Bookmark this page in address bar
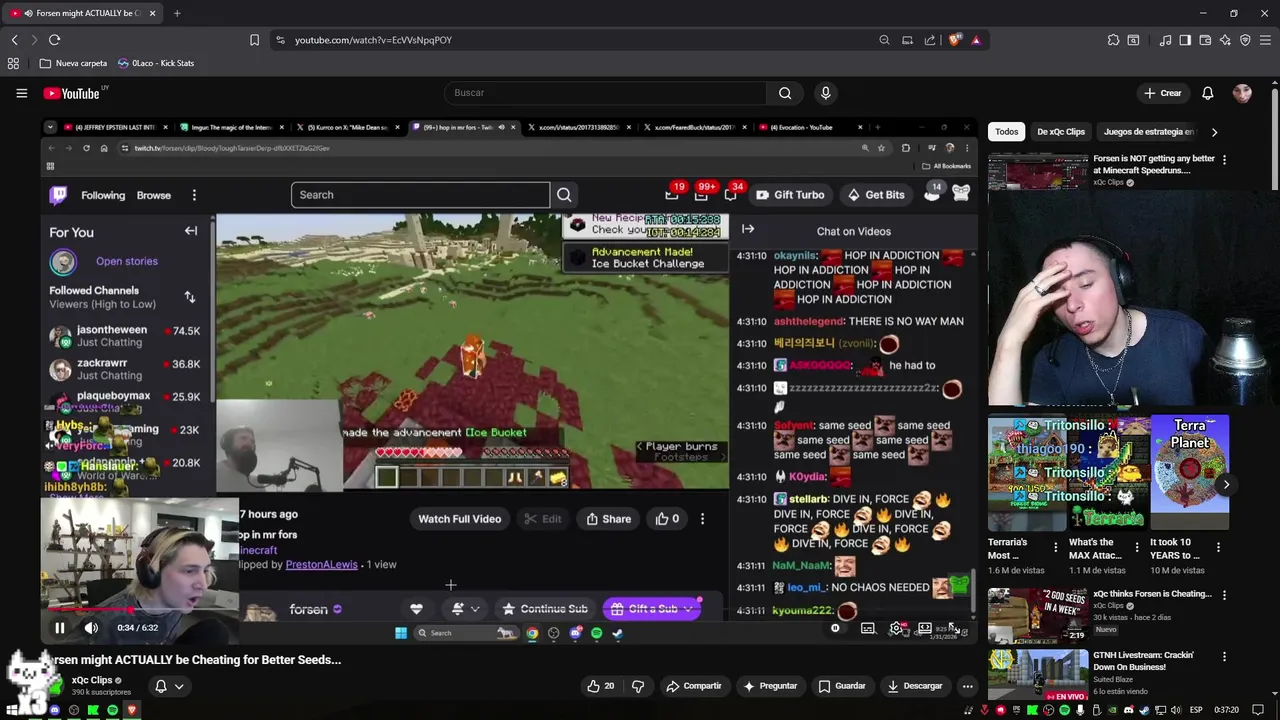Screen dimensions: 1280x720 254,40
